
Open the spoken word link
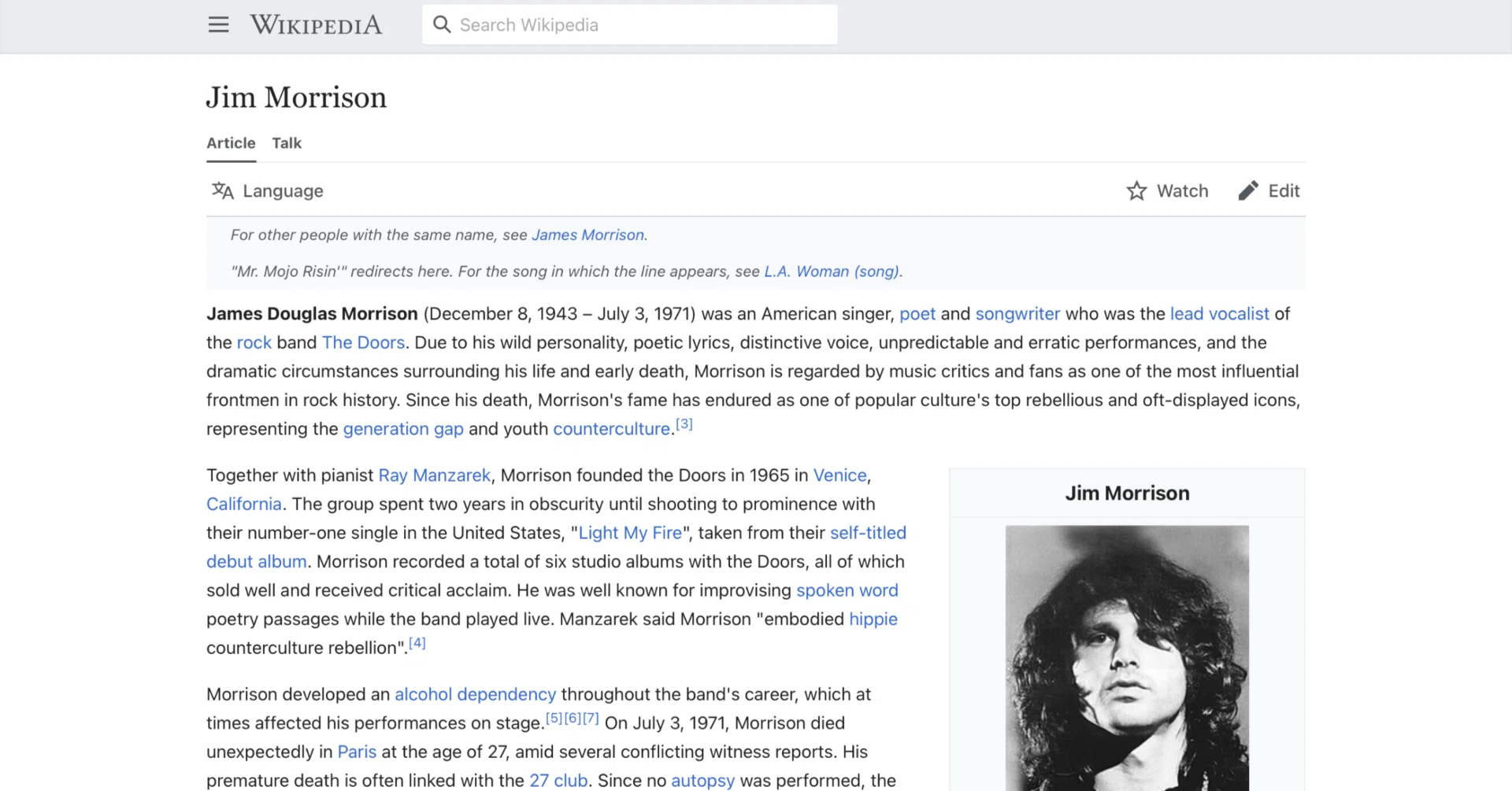tap(847, 590)
